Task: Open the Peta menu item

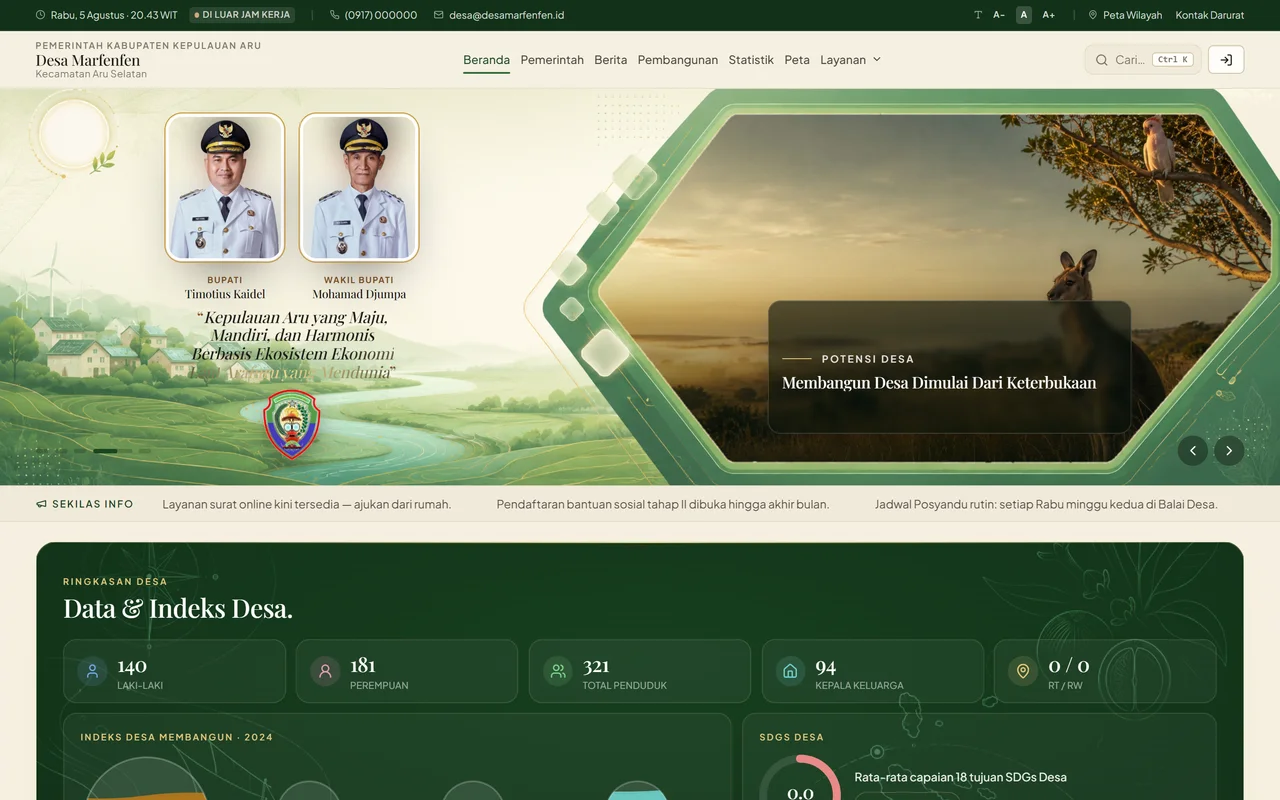Action: coord(797,60)
